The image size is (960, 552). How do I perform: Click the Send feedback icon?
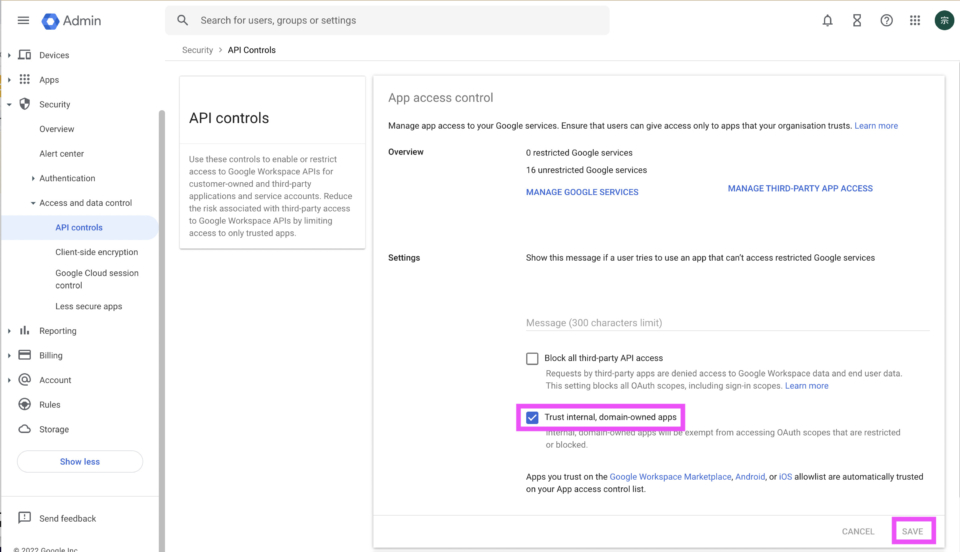[x=24, y=518]
